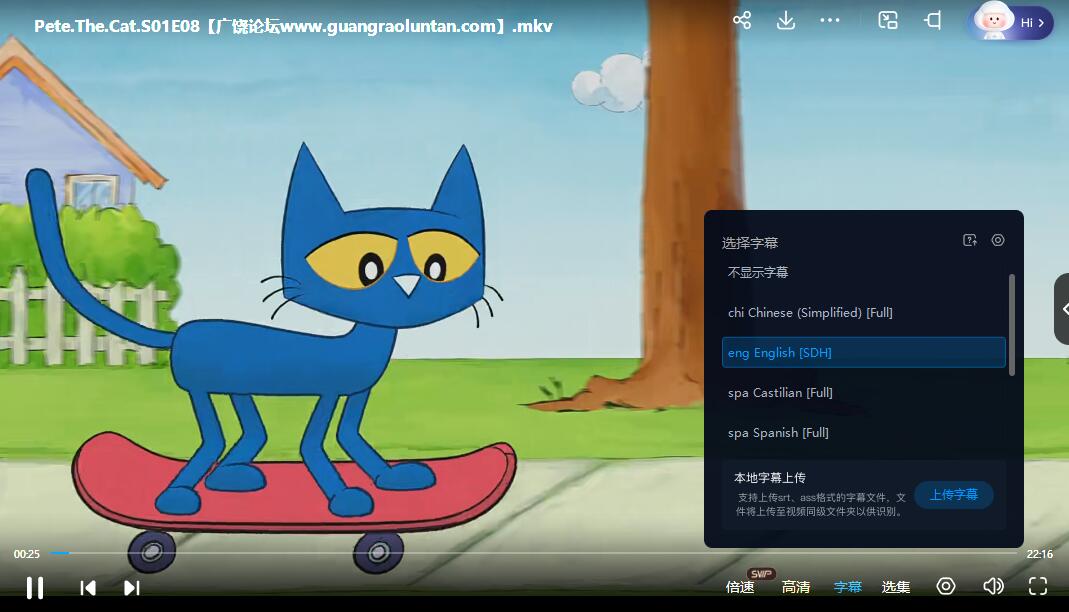Open the 选集 episode selection list

pyautogui.click(x=896, y=587)
